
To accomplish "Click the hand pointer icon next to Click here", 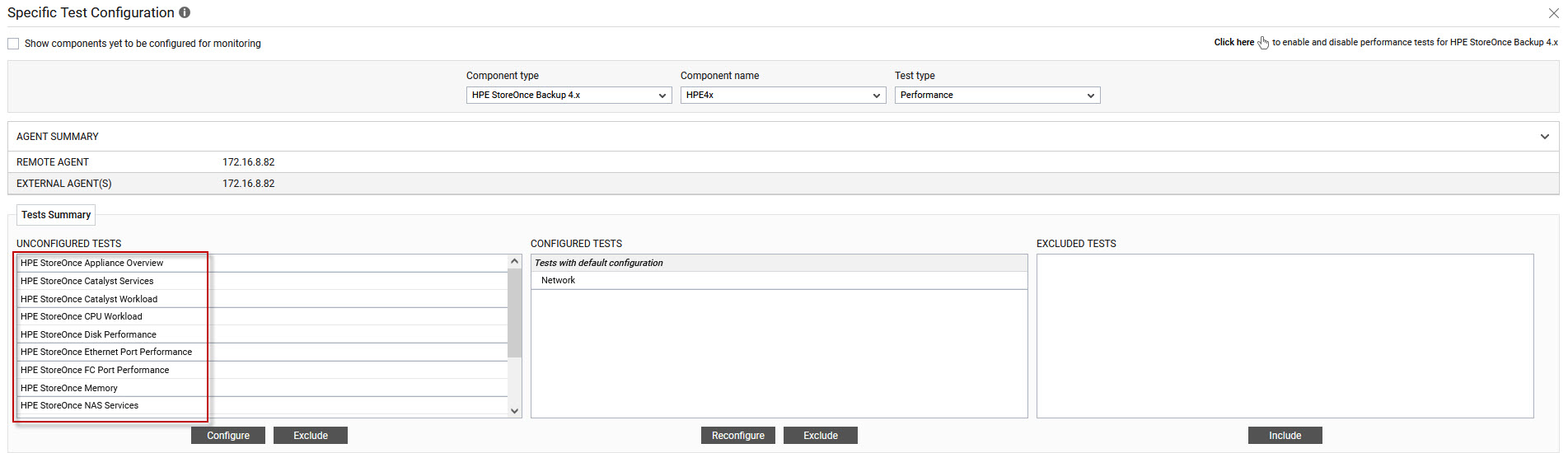I will click(1263, 43).
